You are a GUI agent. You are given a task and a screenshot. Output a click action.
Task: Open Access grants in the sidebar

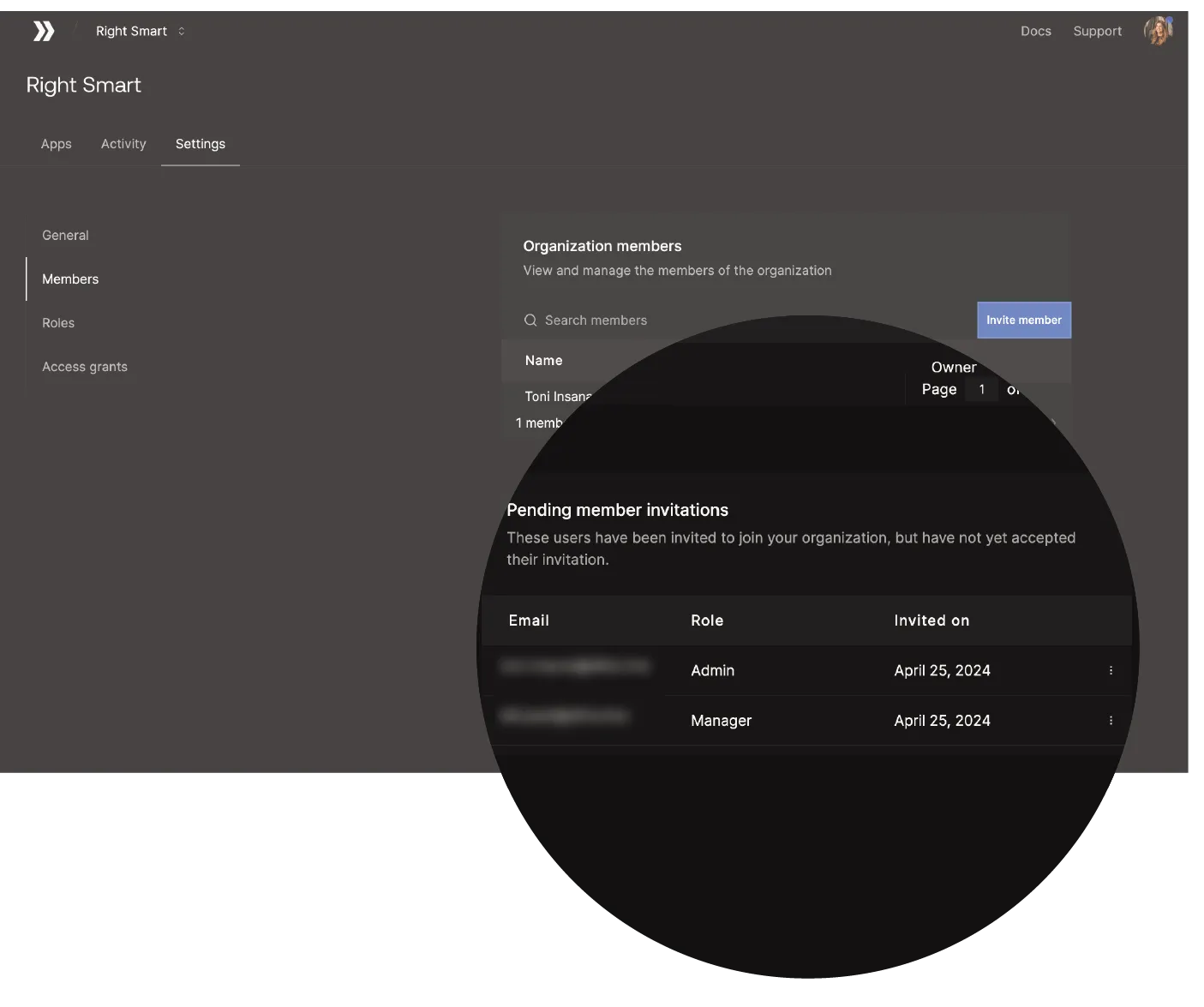point(85,367)
